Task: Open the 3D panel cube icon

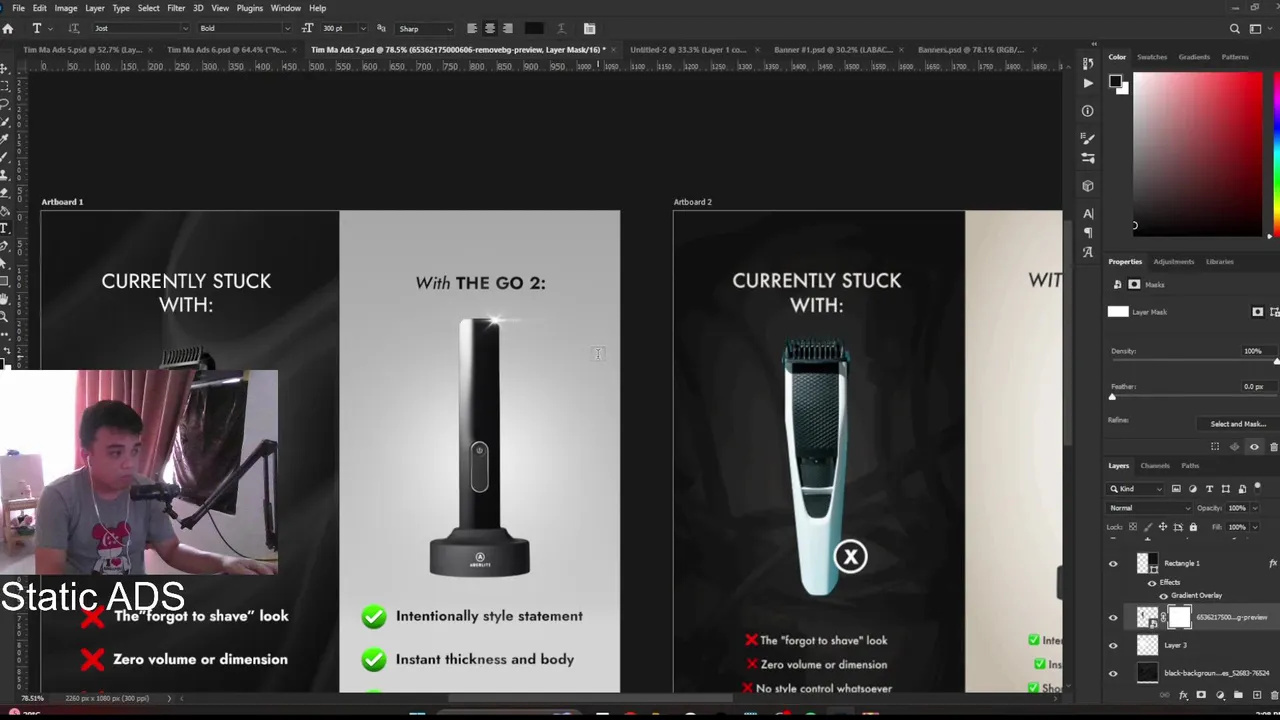Action: [1088, 186]
